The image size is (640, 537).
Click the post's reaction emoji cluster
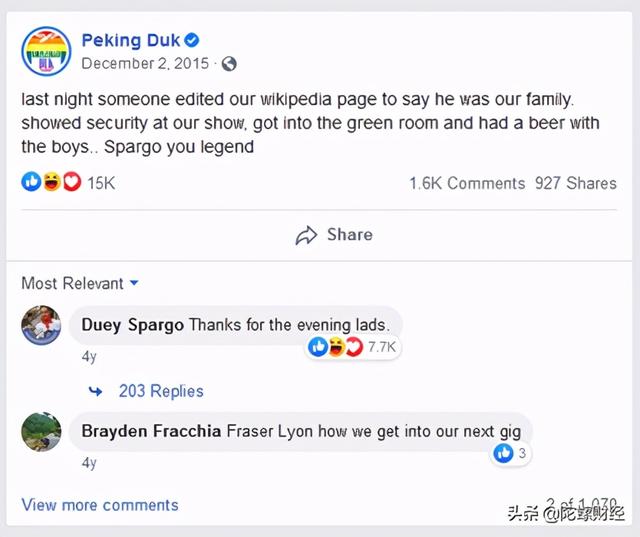click(51, 183)
